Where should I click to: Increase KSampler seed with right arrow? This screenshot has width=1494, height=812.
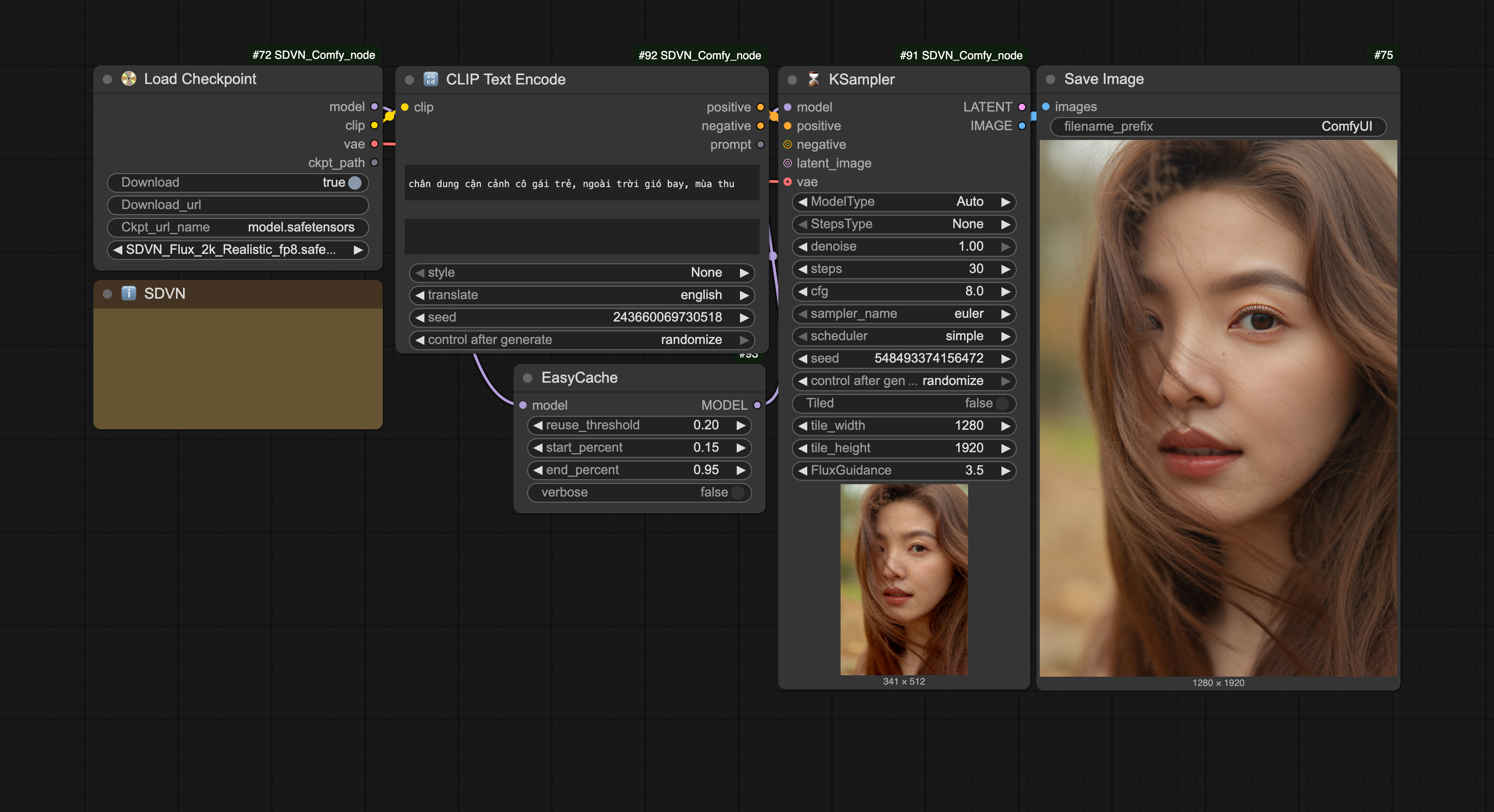tap(1006, 359)
